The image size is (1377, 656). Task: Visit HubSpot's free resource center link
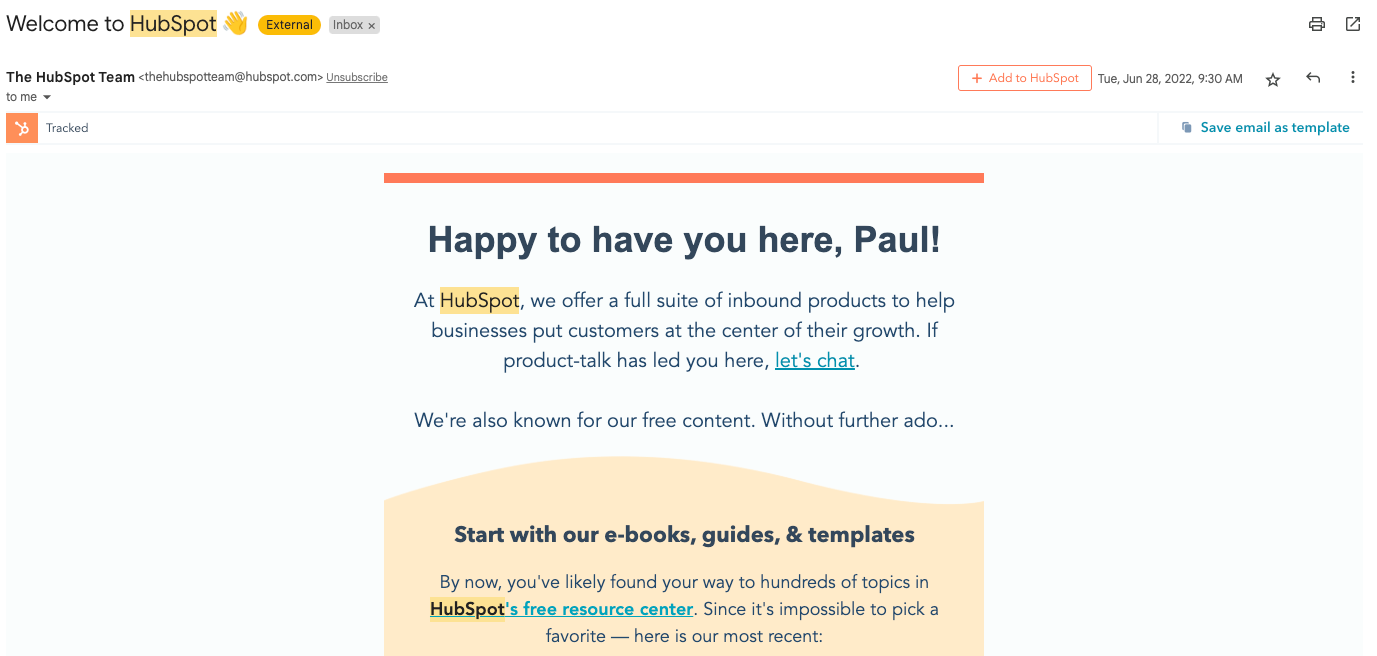560,609
